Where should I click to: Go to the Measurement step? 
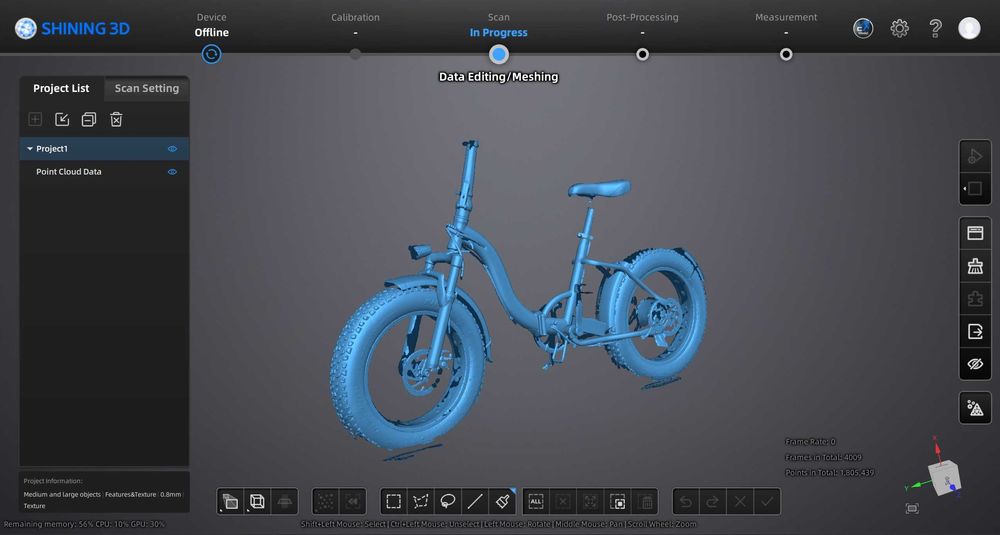click(x=786, y=54)
